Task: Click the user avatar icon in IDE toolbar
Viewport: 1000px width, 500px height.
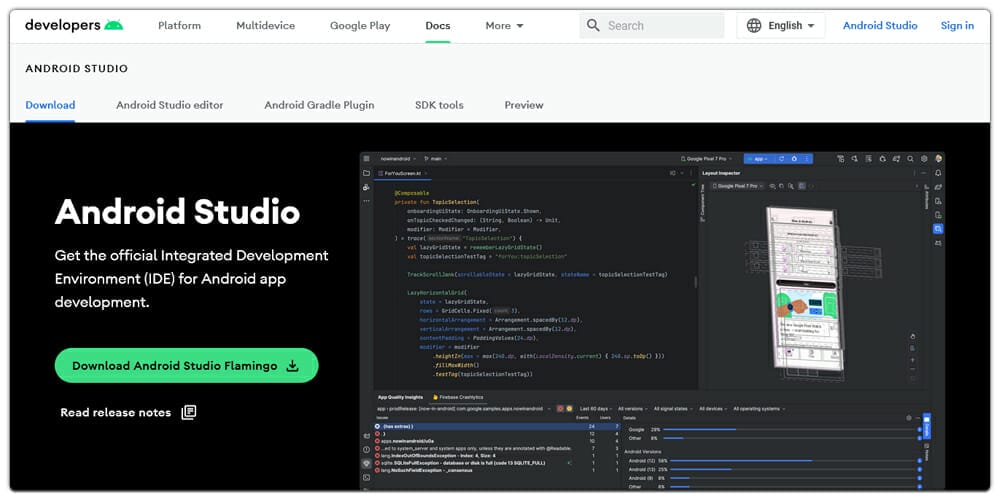Action: pyautogui.click(x=939, y=158)
